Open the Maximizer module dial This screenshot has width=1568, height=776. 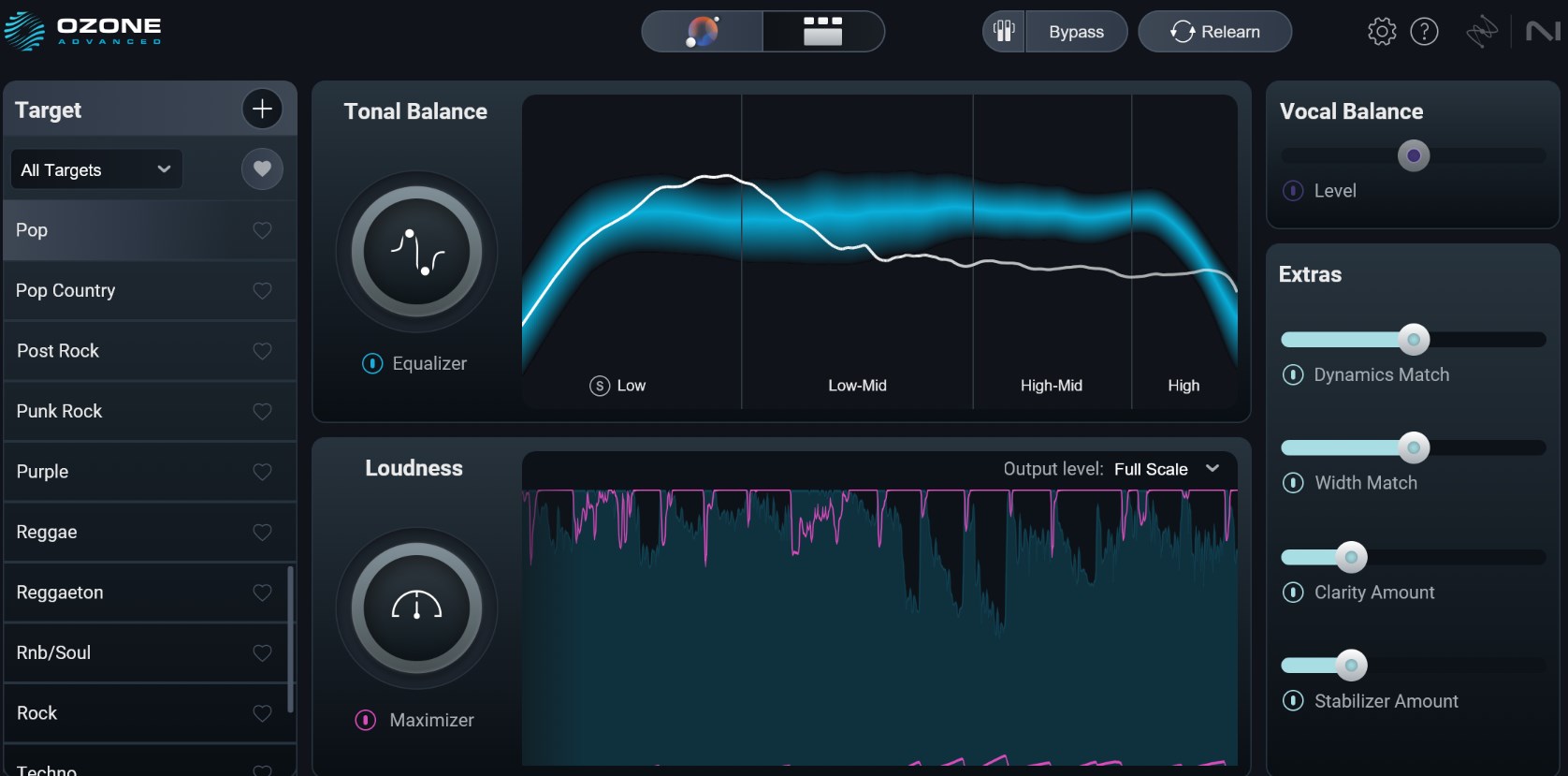point(416,608)
